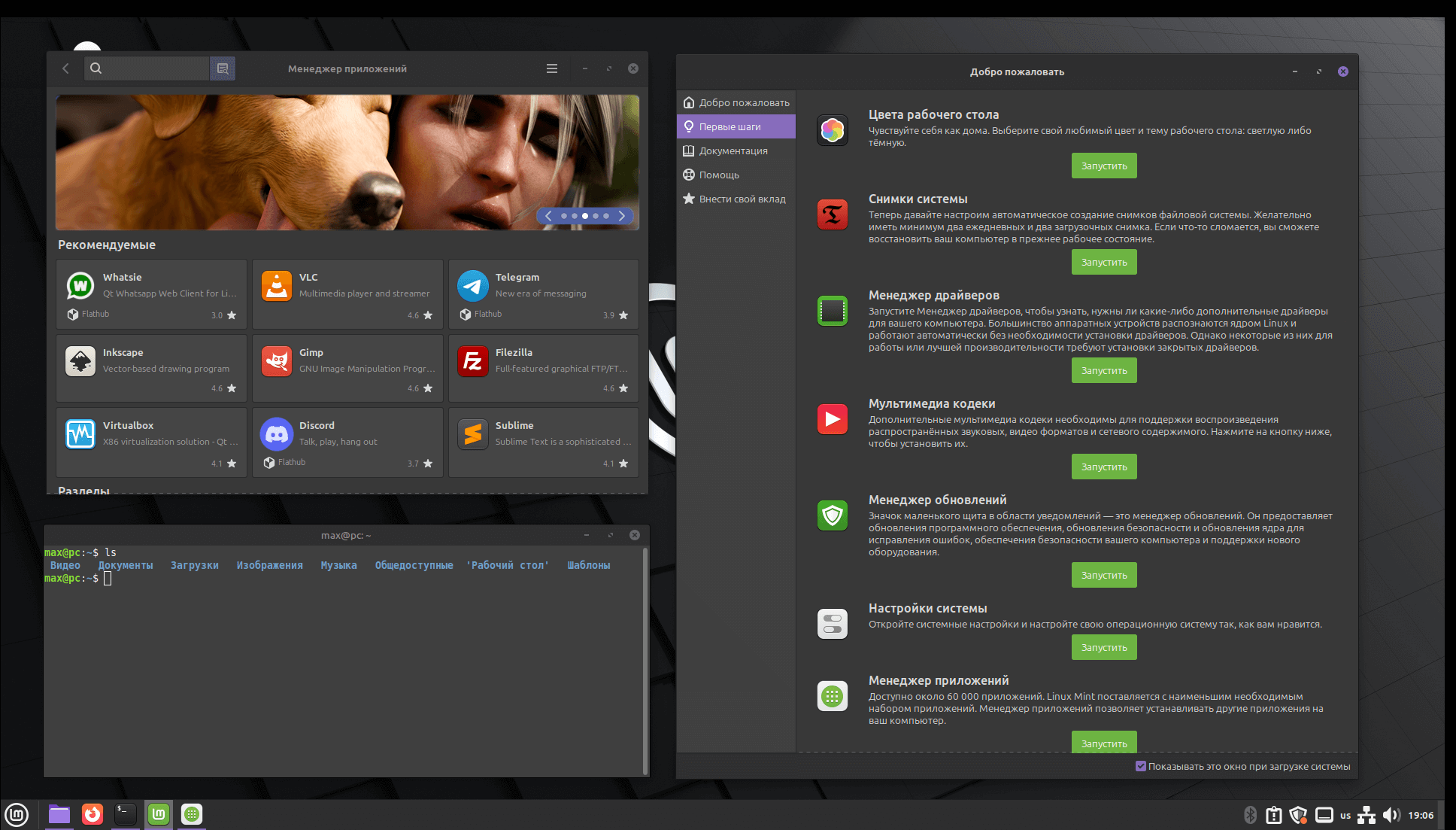The image size is (1456, 830).
Task: Open the volume control in the system tray
Action: 1391,815
